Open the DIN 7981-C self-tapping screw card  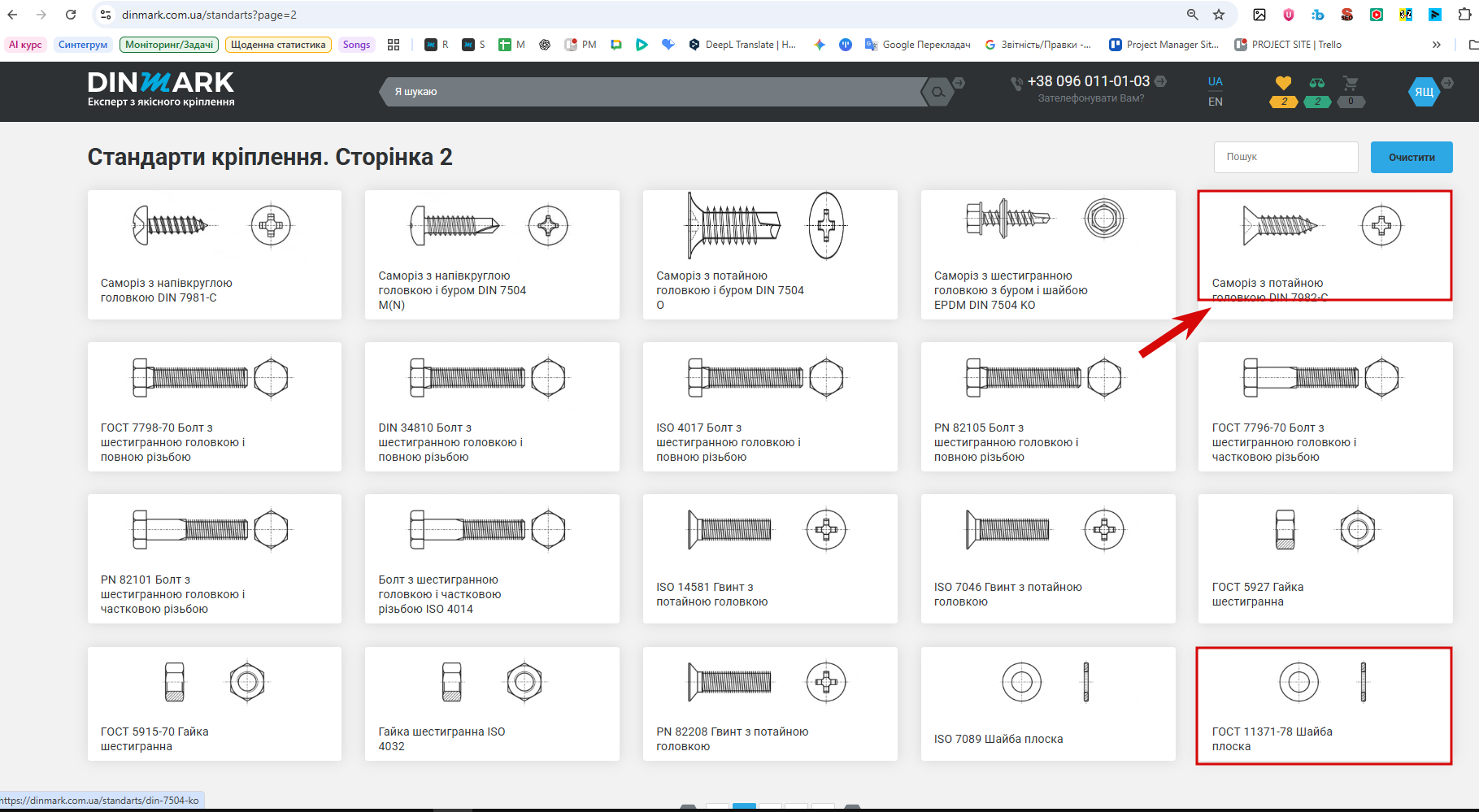point(215,254)
